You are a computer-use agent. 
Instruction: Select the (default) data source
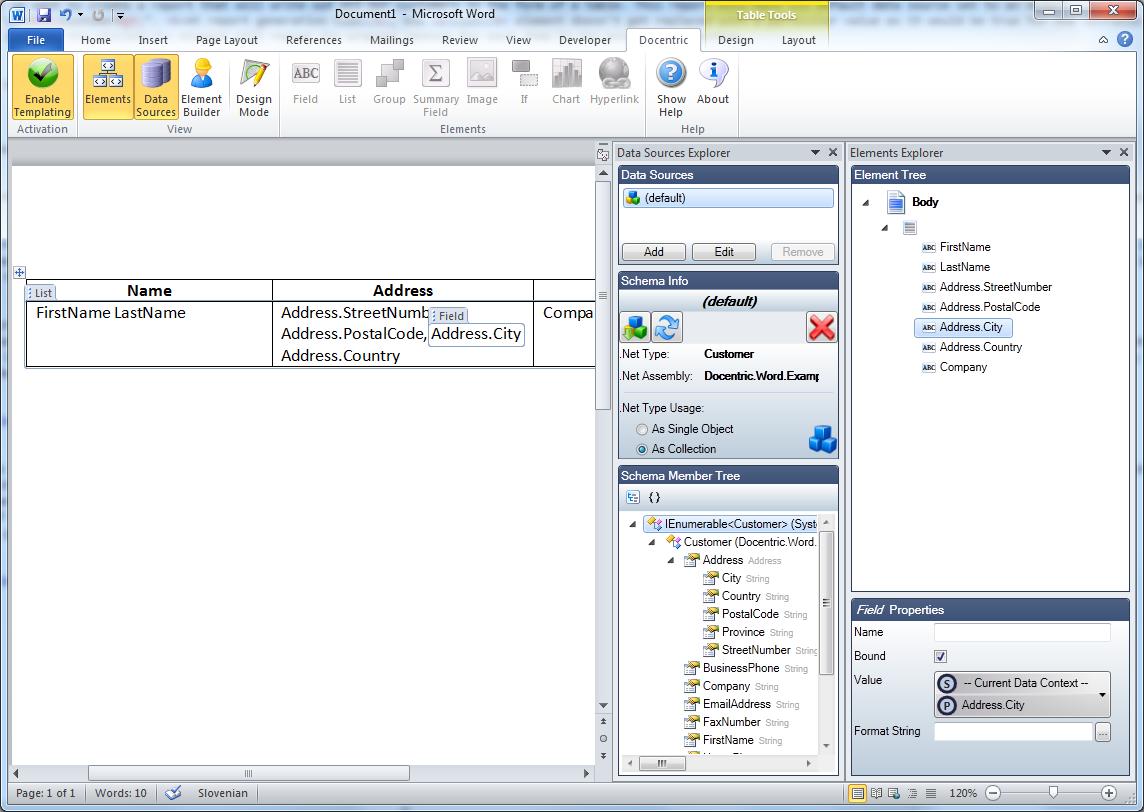[x=728, y=198]
